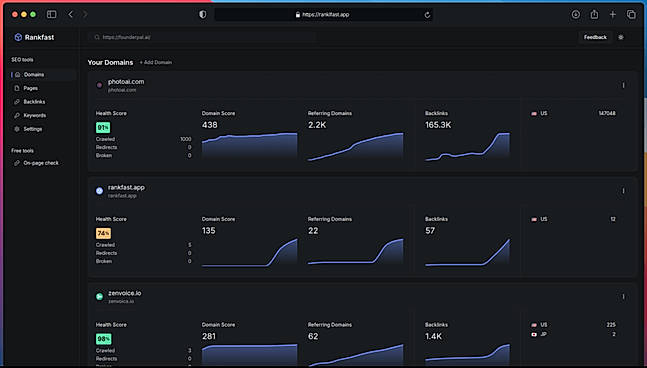The width and height of the screenshot is (647, 368).
Task: Click the Rankfast brand name
Action: (39, 37)
